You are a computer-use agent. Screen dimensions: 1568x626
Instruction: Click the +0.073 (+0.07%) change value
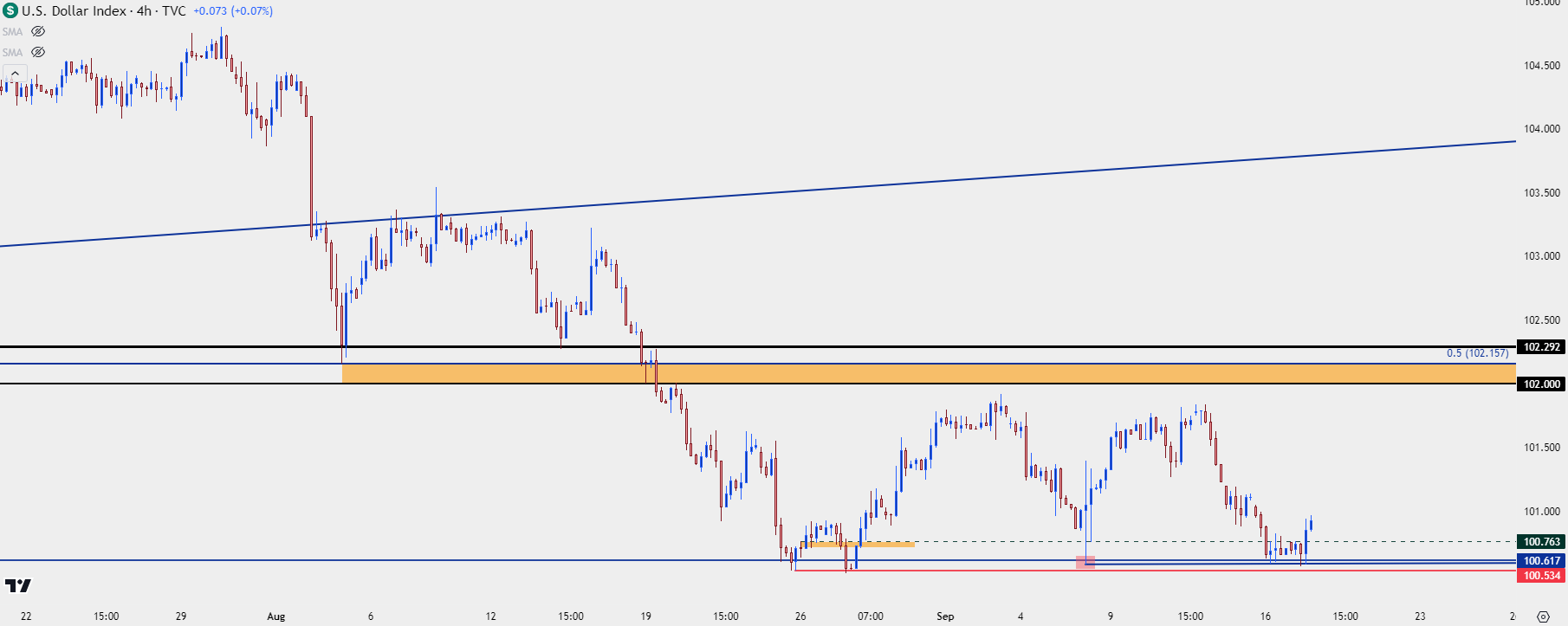coord(233,11)
